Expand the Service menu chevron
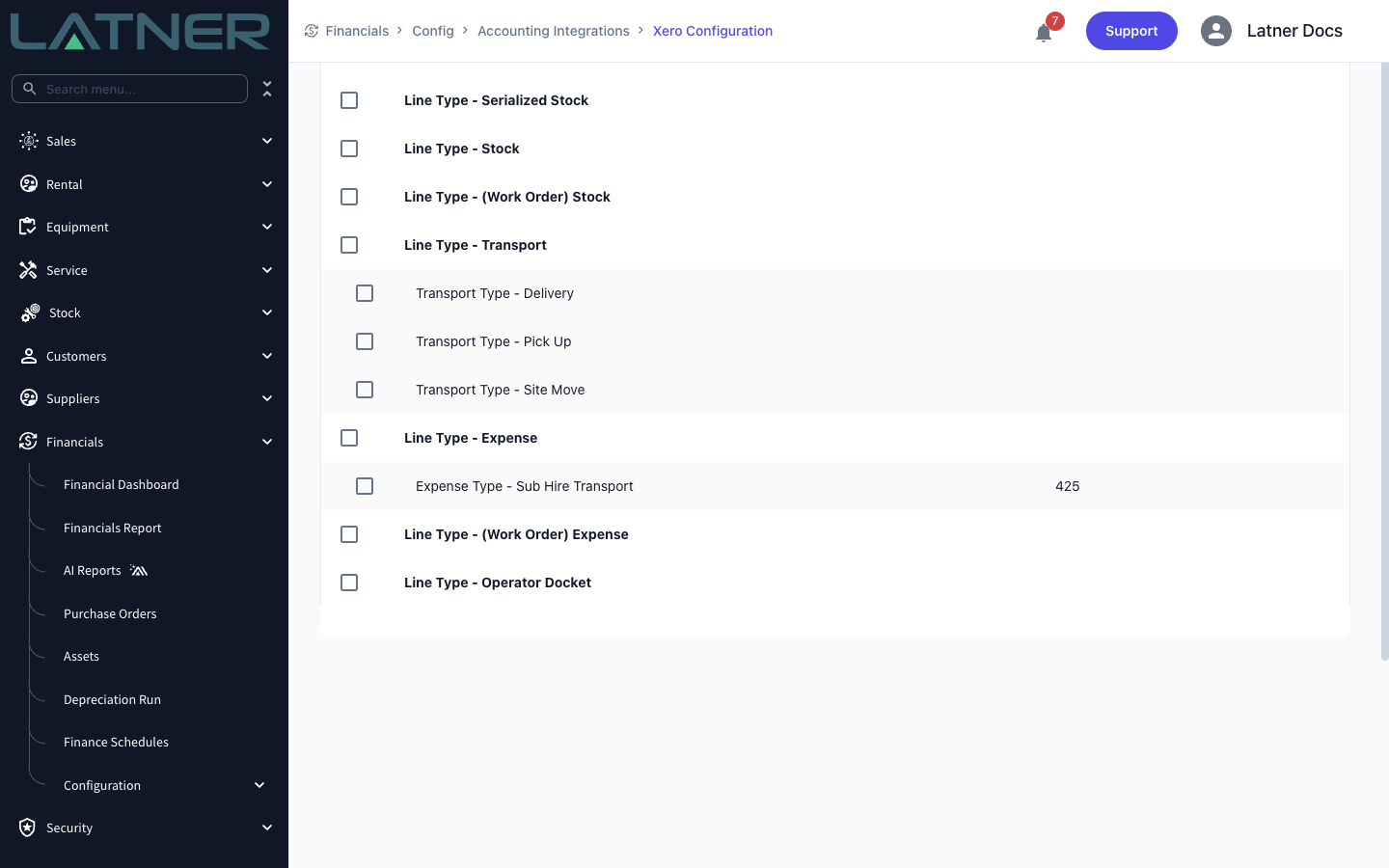 (267, 270)
